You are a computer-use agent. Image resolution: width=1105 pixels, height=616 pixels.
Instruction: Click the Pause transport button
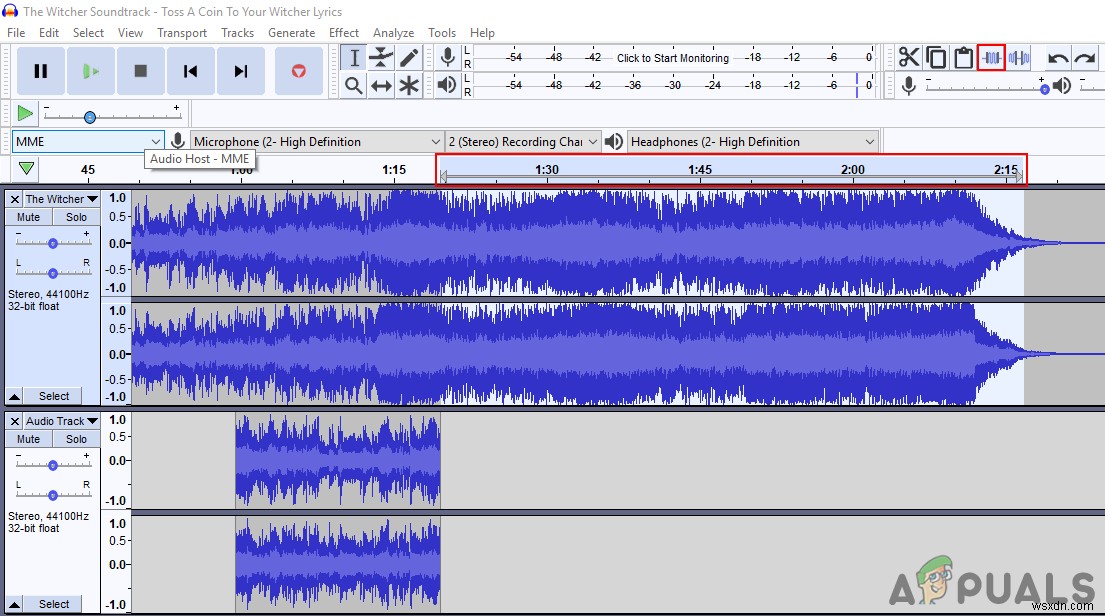[41, 71]
